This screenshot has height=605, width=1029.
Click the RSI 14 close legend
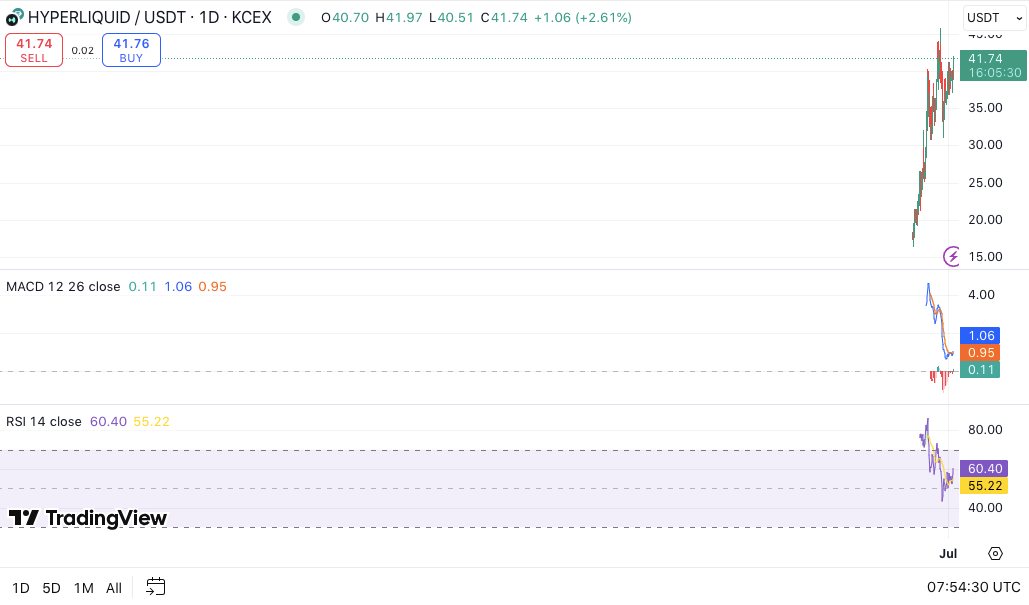[x=44, y=421]
